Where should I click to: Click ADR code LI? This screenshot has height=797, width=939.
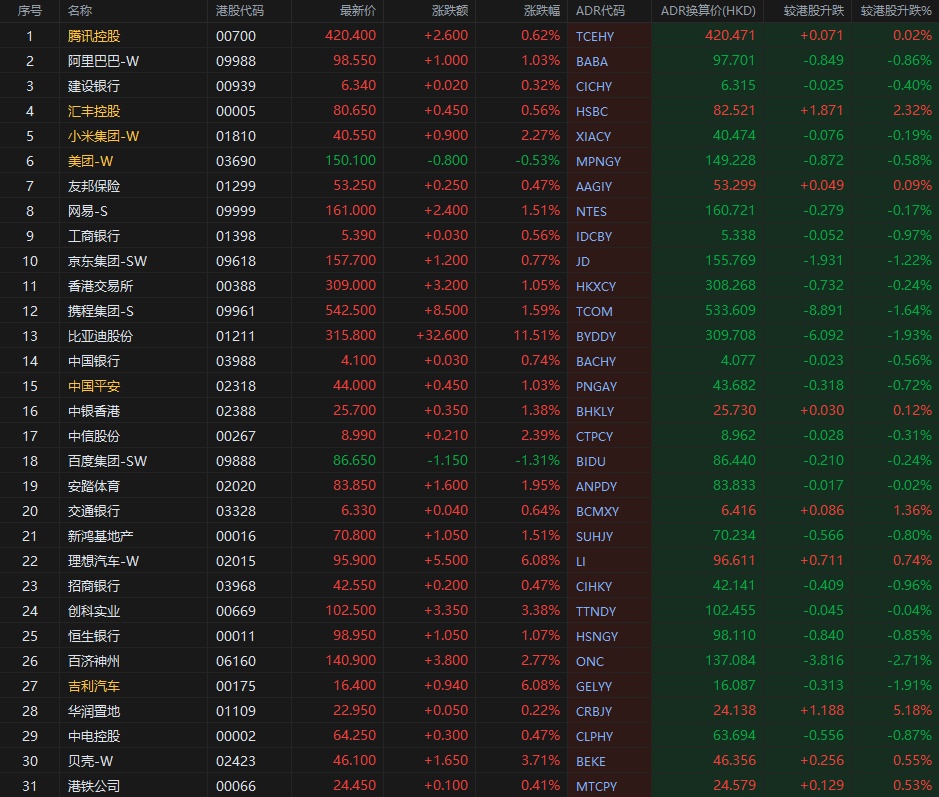[x=580, y=562]
